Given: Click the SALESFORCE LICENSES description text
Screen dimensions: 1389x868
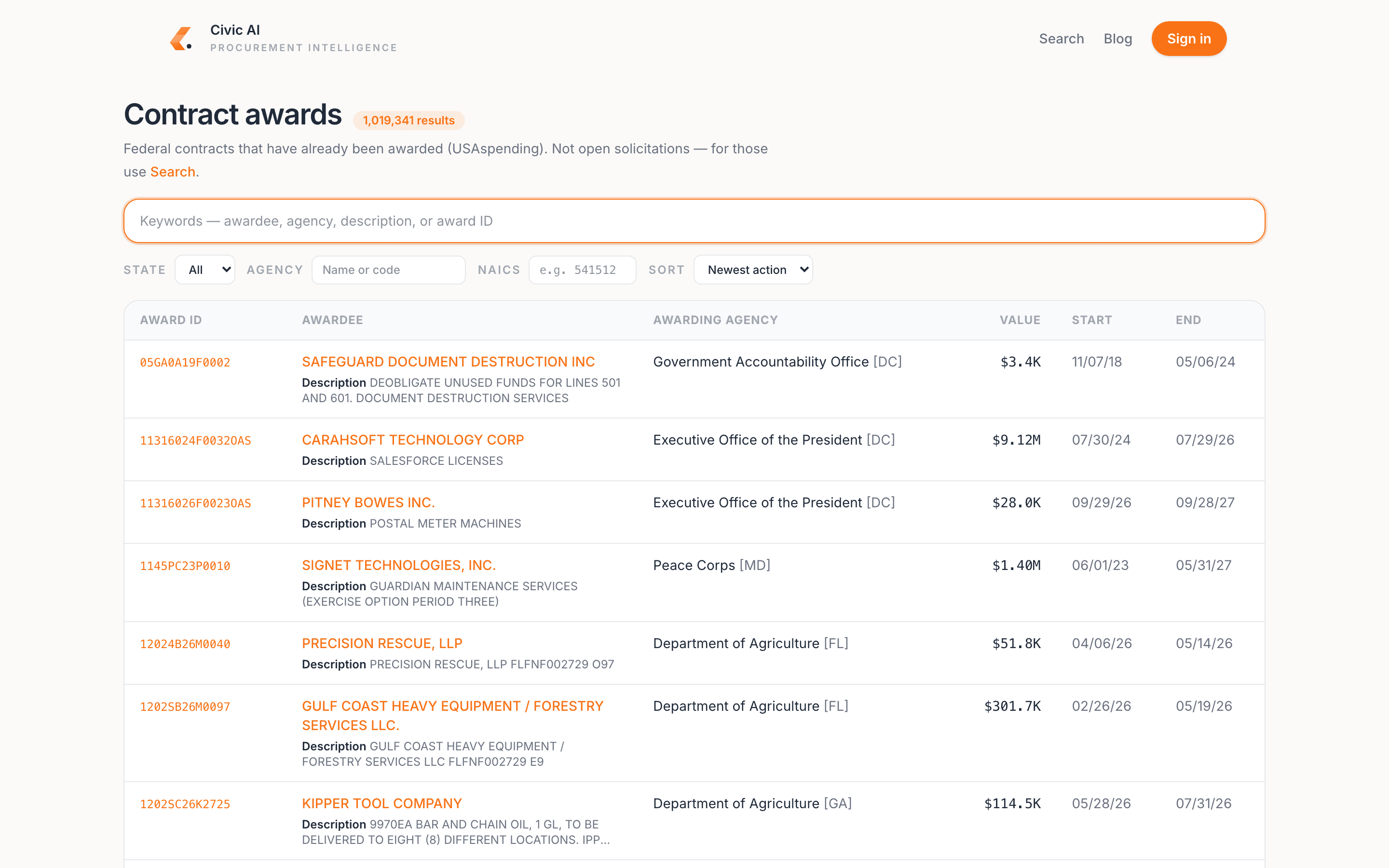Looking at the screenshot, I should click(436, 461).
